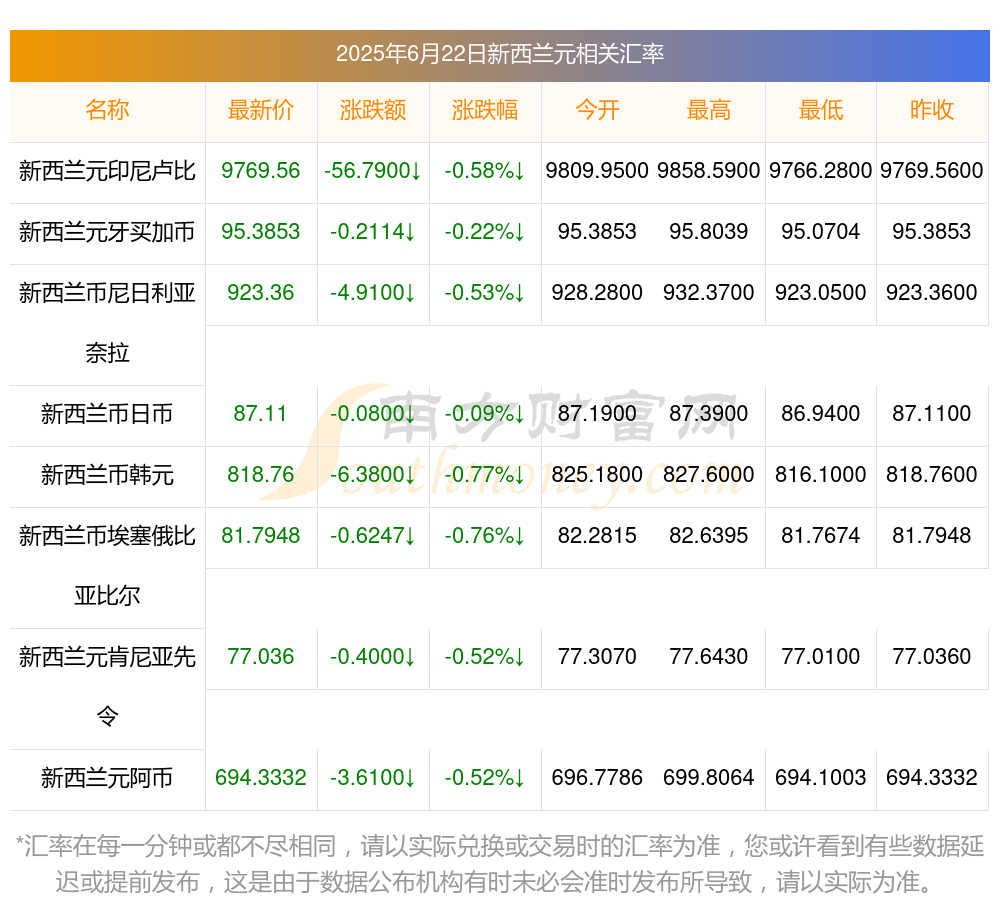Click change amount '-0.0800↓'
1000x913 pixels.
click(x=373, y=414)
